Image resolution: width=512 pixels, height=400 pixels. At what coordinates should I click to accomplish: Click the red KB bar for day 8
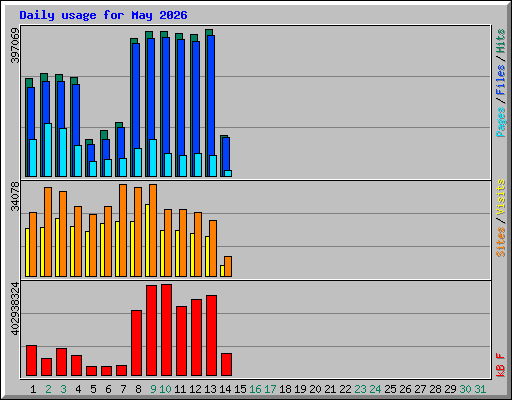pyautogui.click(x=137, y=343)
